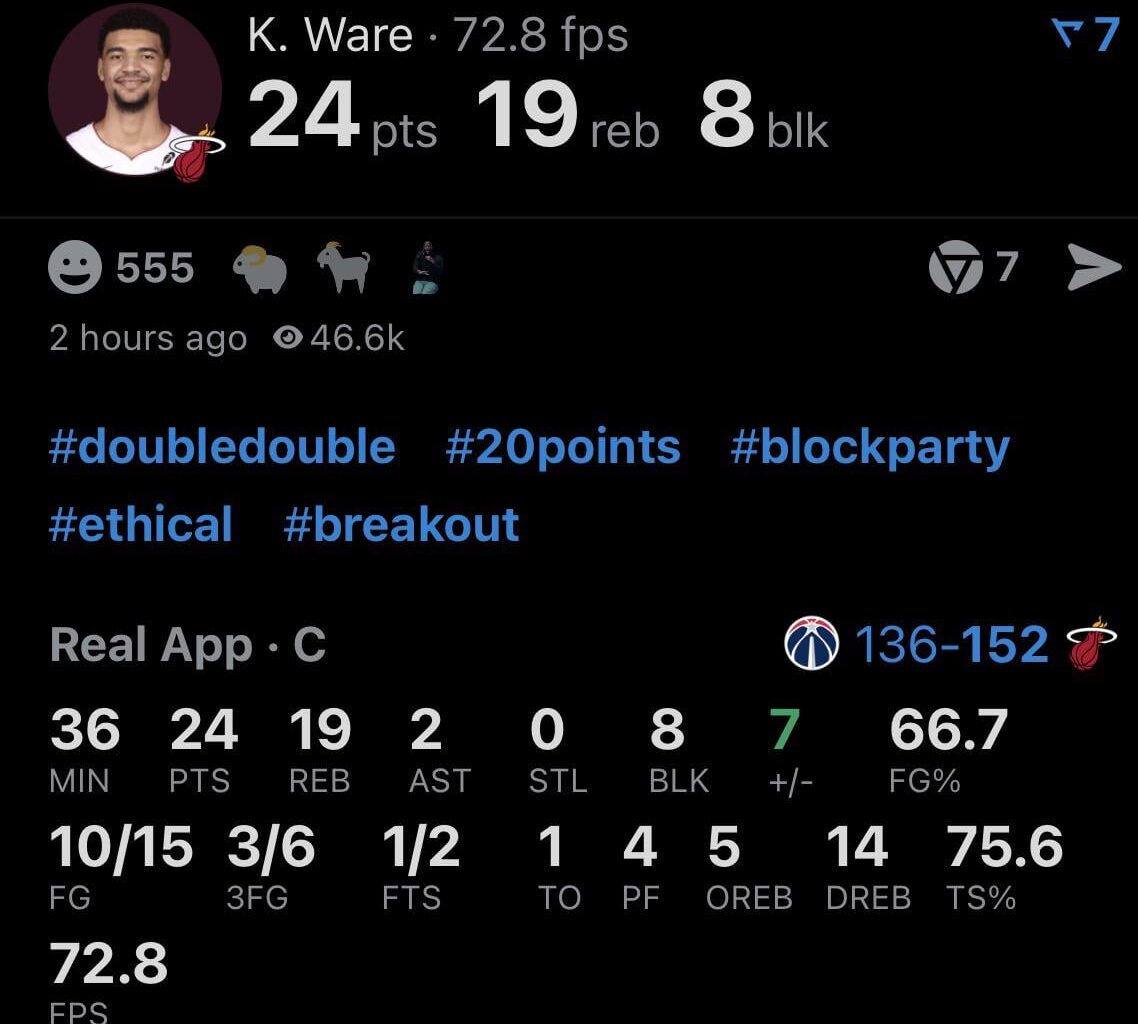Screen dimensions: 1138x1024
Task: Click the shield badge showing 7
Action: 957,266
